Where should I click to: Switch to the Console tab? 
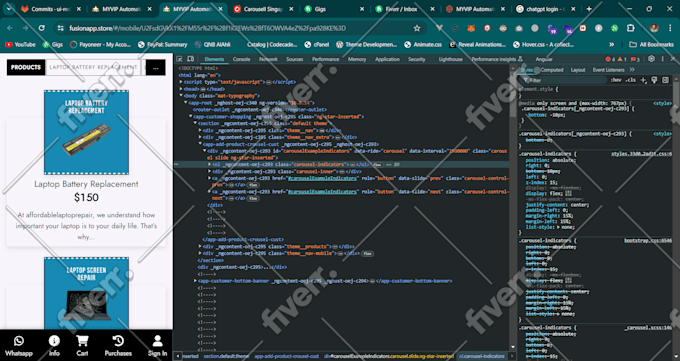[242, 59]
